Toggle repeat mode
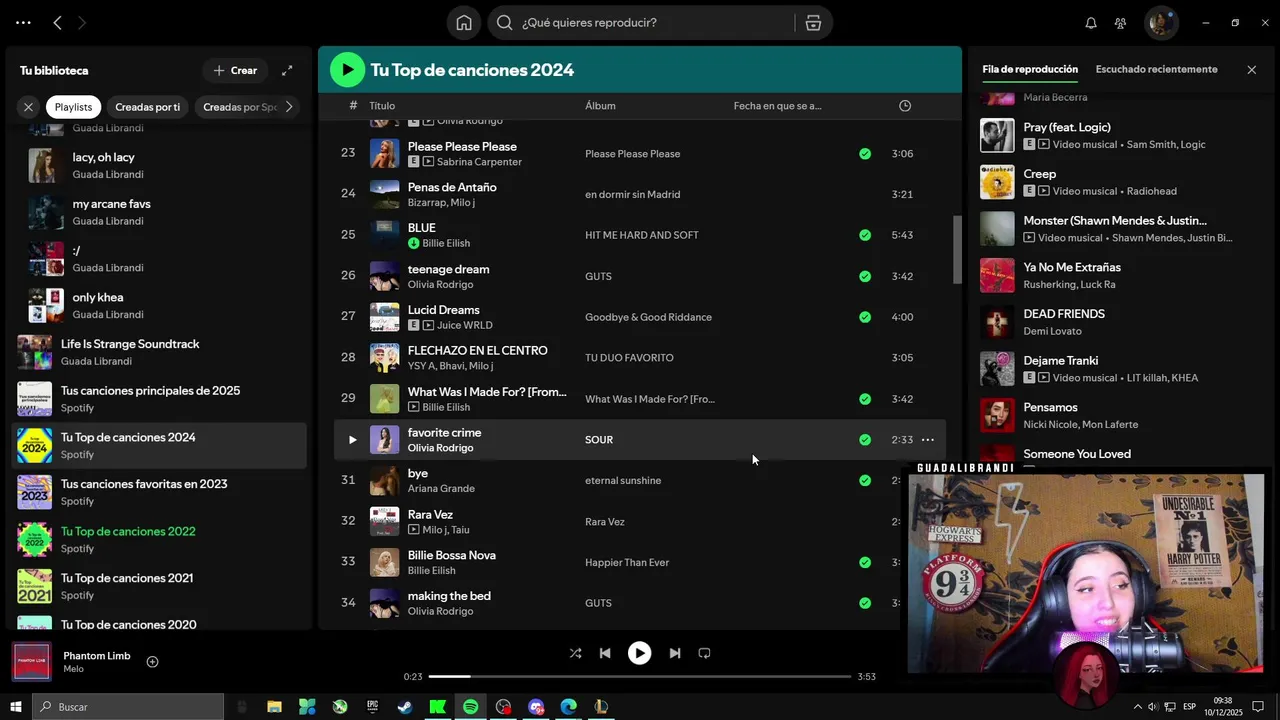The height and width of the screenshot is (720, 1280). coord(704,653)
